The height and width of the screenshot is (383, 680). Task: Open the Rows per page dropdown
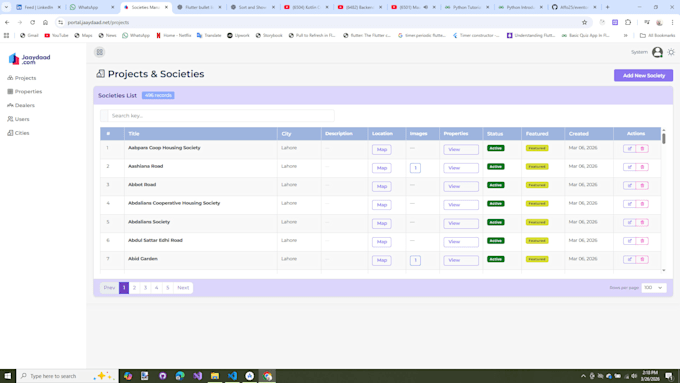(x=654, y=288)
